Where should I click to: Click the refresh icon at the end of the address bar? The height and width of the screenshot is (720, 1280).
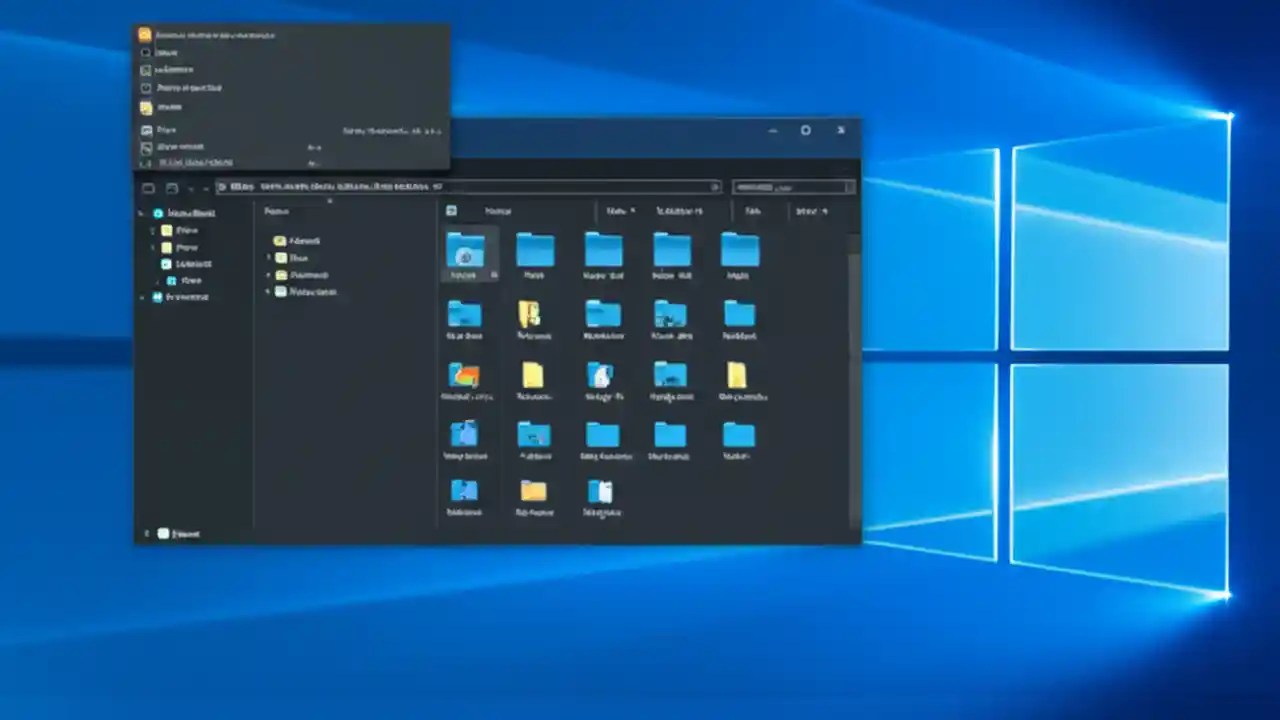pyautogui.click(x=714, y=187)
